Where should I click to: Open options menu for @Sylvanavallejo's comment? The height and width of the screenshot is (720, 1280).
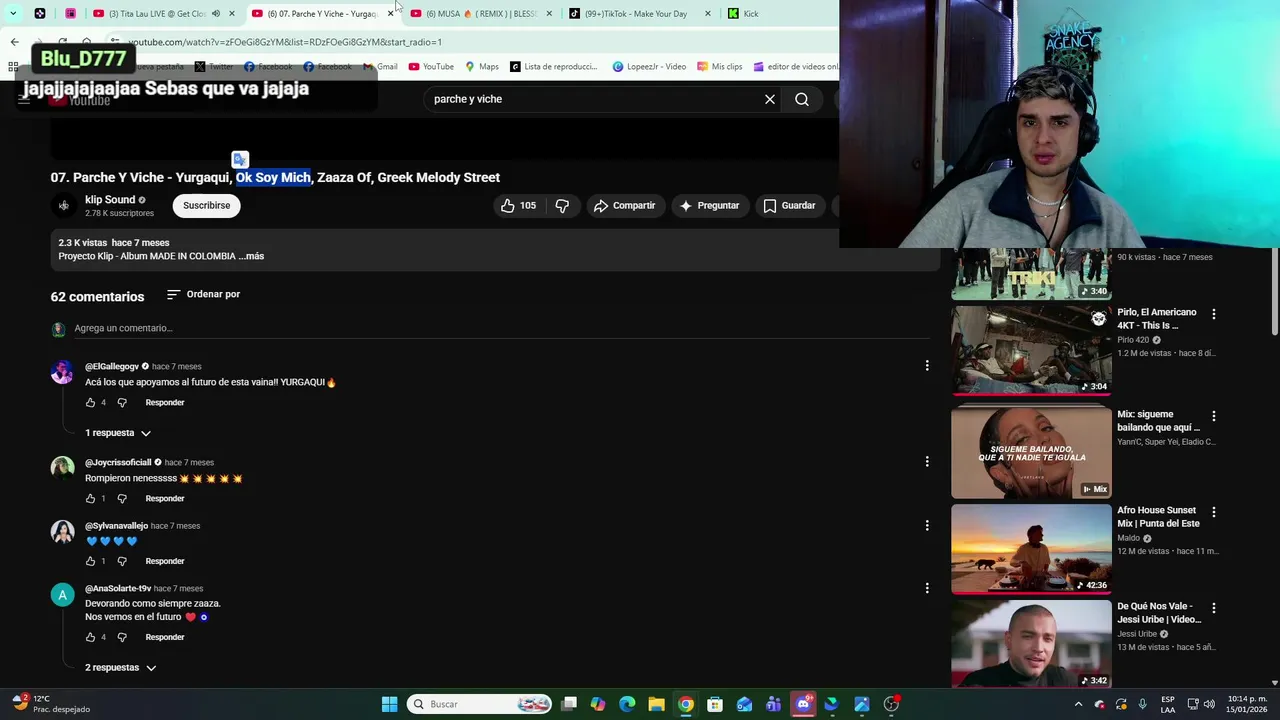click(x=927, y=524)
